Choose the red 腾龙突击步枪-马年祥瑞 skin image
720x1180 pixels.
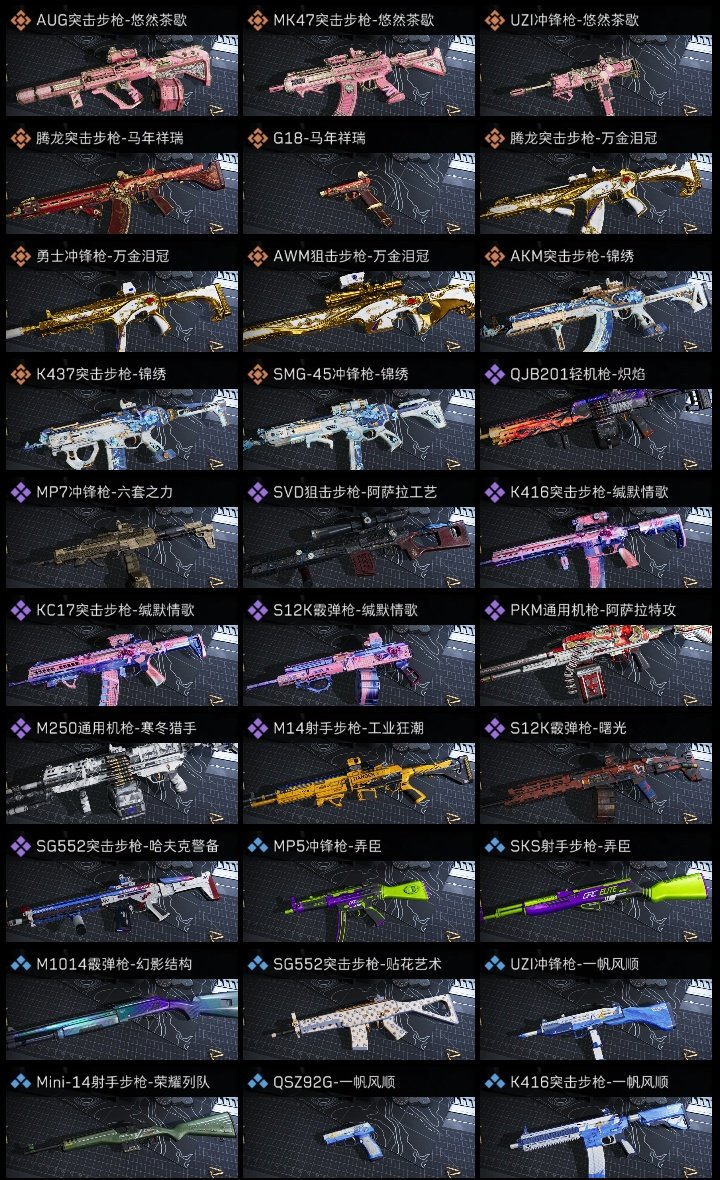(x=122, y=193)
